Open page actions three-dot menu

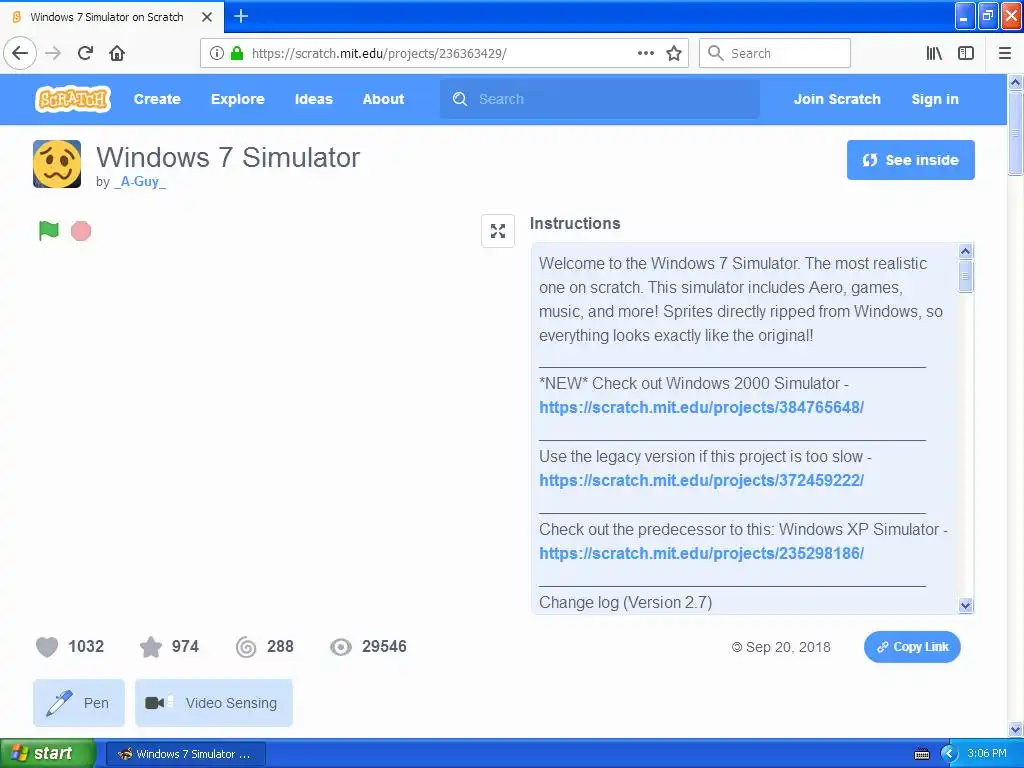(646, 53)
